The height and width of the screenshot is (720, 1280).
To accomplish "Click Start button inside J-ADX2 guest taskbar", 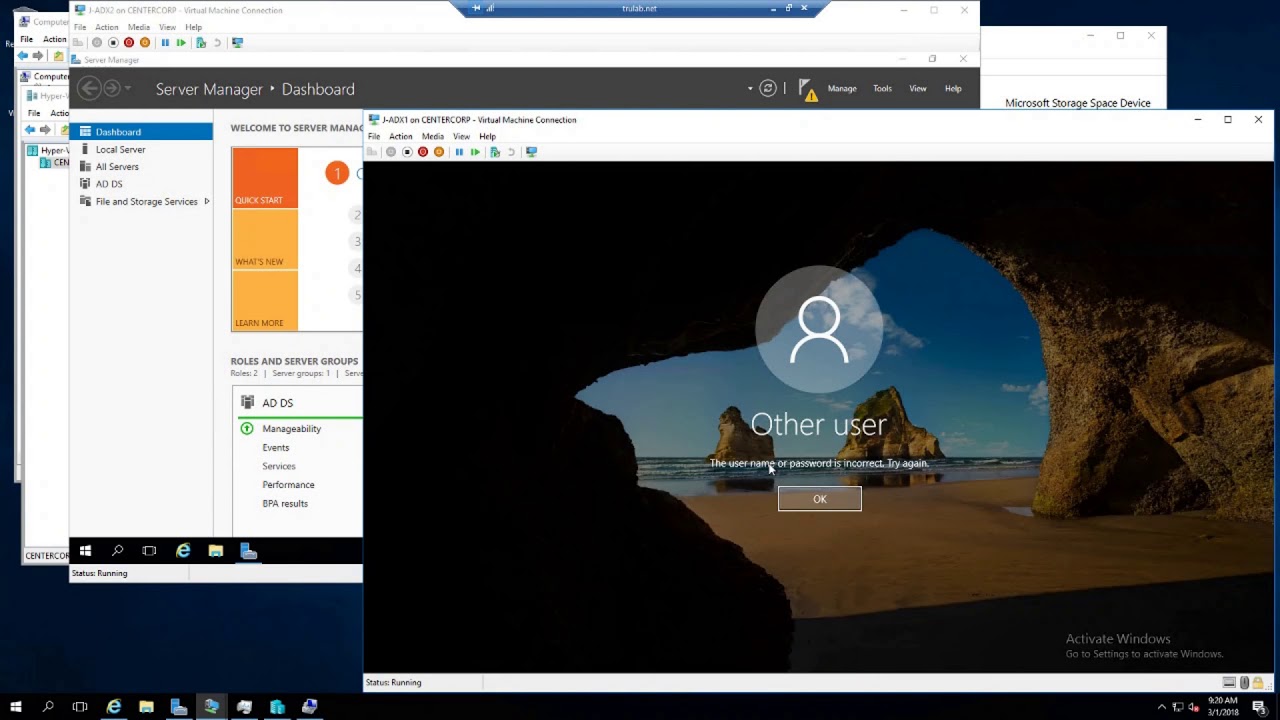I will pyautogui.click(x=85, y=551).
